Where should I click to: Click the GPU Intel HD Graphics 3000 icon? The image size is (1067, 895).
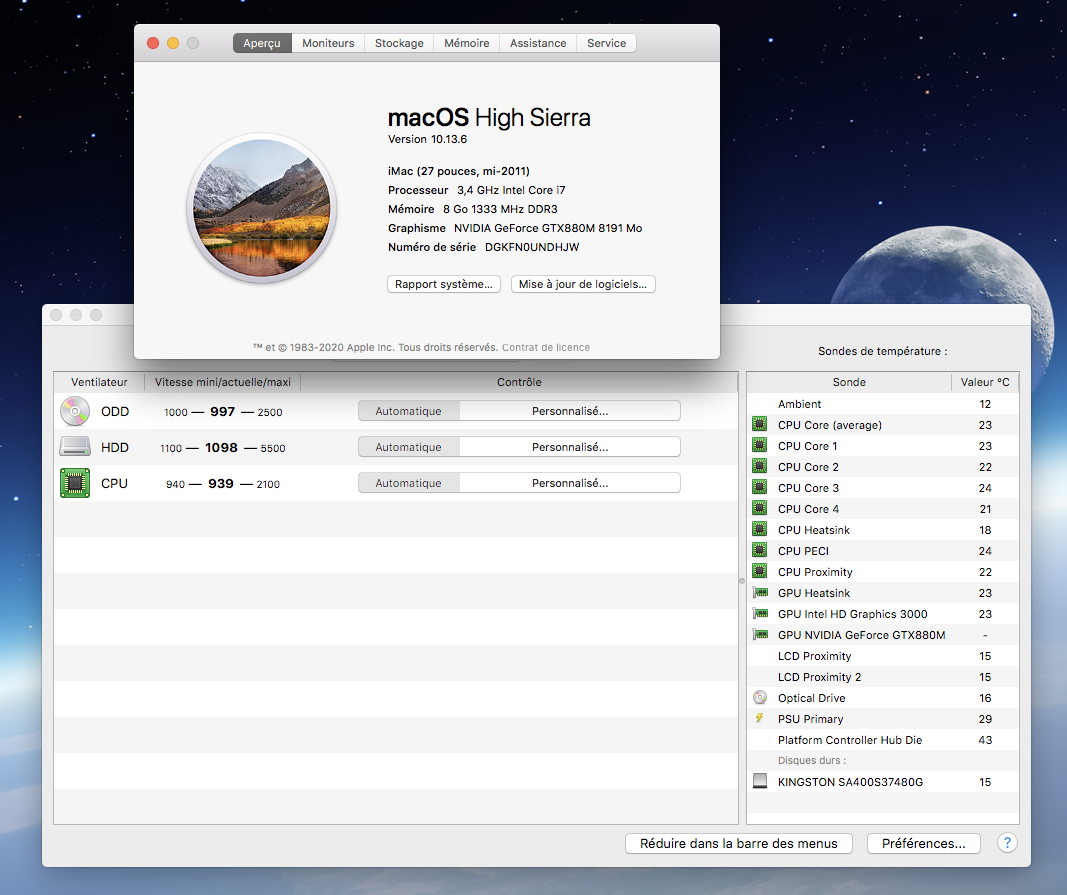tap(760, 614)
